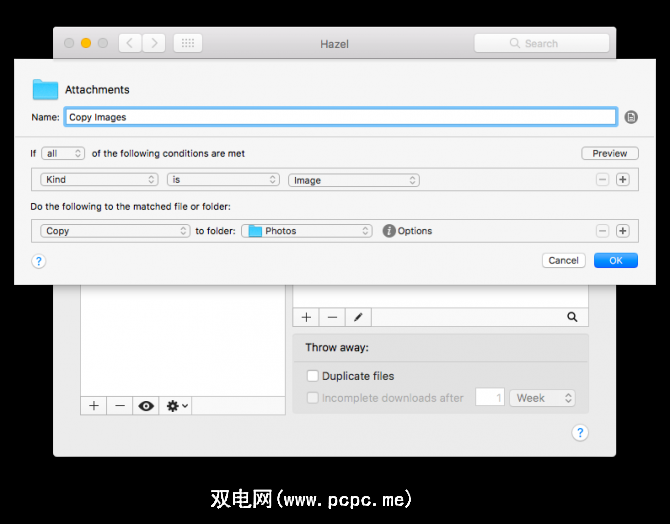Open help in the Hazel main window
Viewport: 670px width, 524px height.
click(580, 433)
